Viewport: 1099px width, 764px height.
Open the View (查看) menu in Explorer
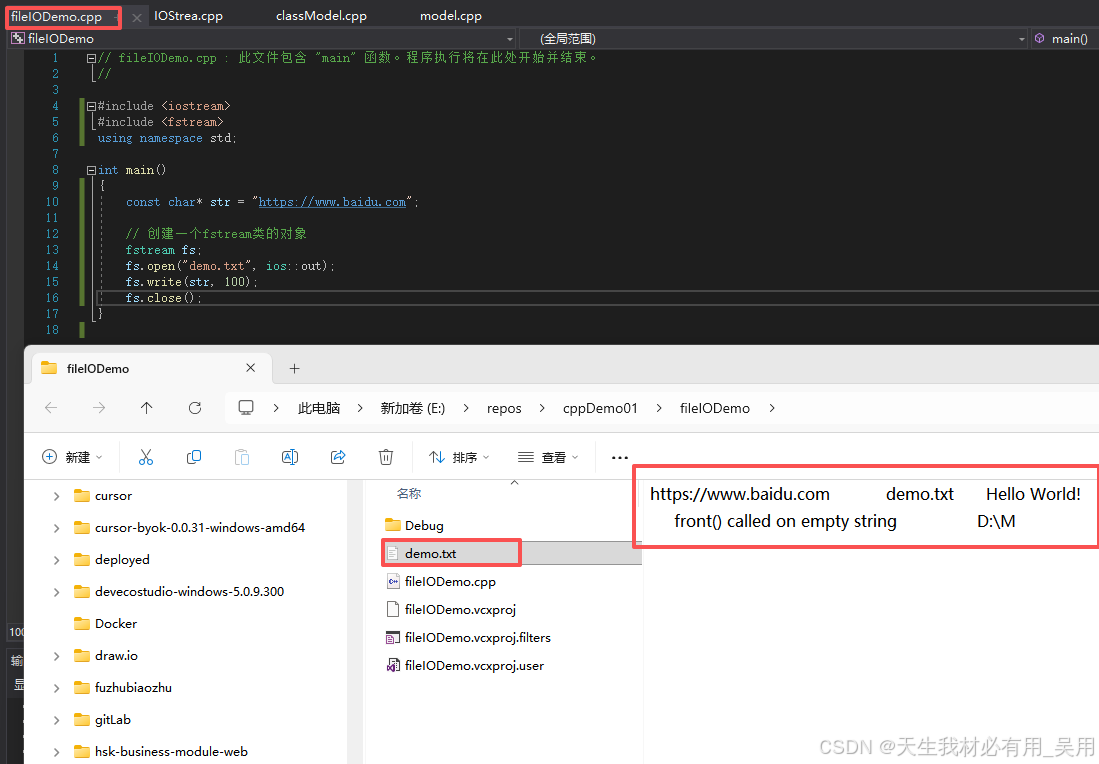click(548, 457)
